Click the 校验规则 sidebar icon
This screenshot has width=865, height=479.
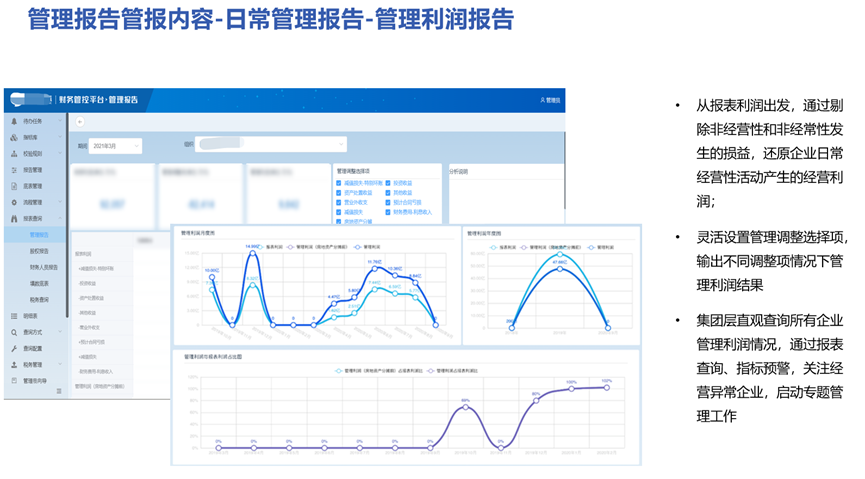14,154
